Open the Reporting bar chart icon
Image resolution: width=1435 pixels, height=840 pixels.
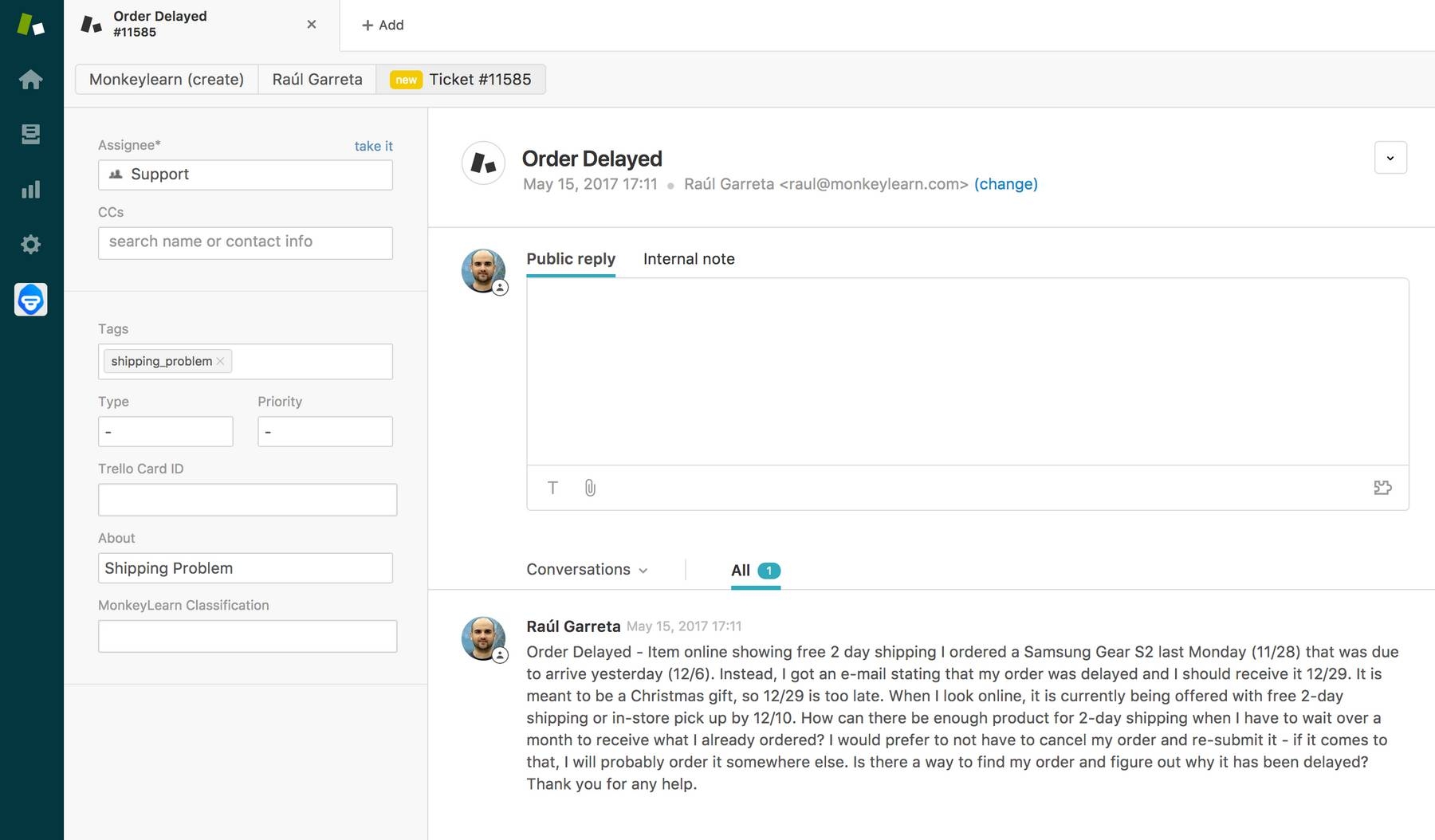30,190
